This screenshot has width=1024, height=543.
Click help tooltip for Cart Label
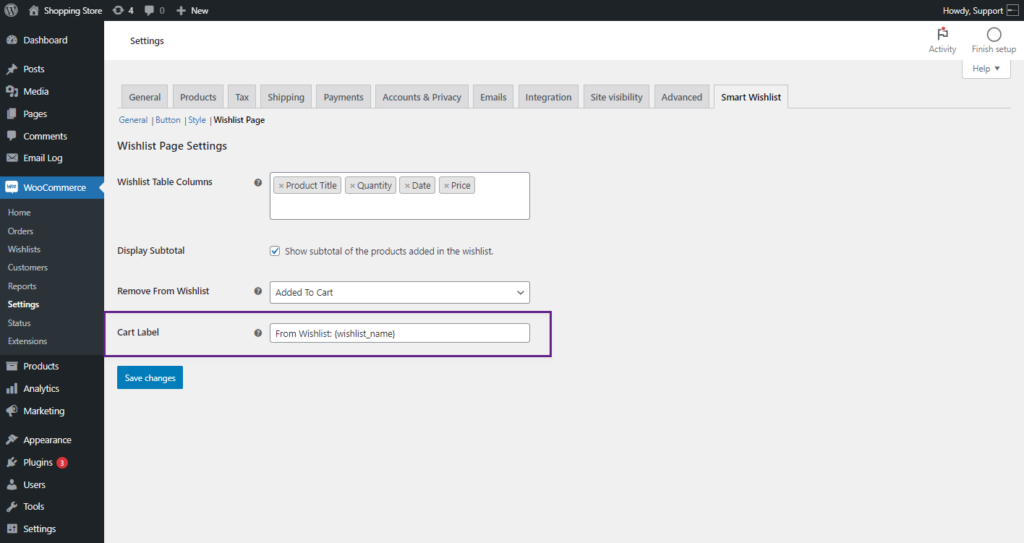258,333
